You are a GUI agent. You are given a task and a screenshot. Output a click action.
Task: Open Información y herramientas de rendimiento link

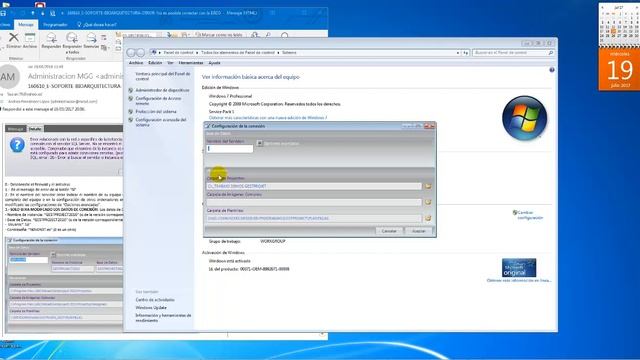tap(163, 318)
